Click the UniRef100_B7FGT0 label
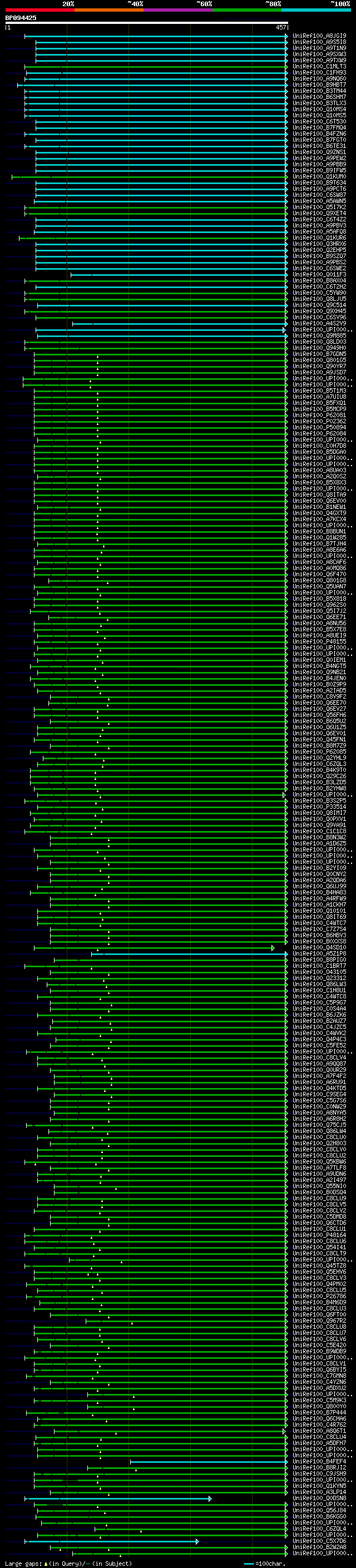The height and width of the screenshot is (1568, 356). point(319,140)
